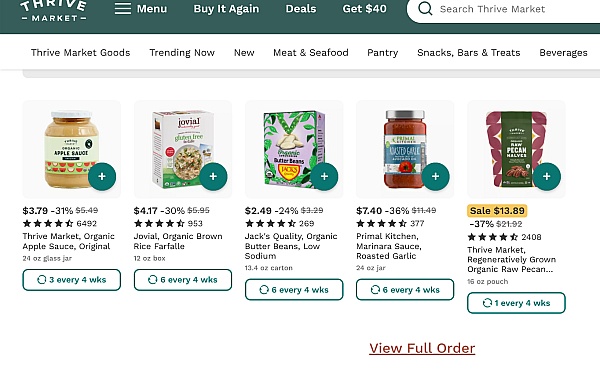Open 3 every 4 wks autoship selector
This screenshot has height=373, width=600.
(x=72, y=280)
